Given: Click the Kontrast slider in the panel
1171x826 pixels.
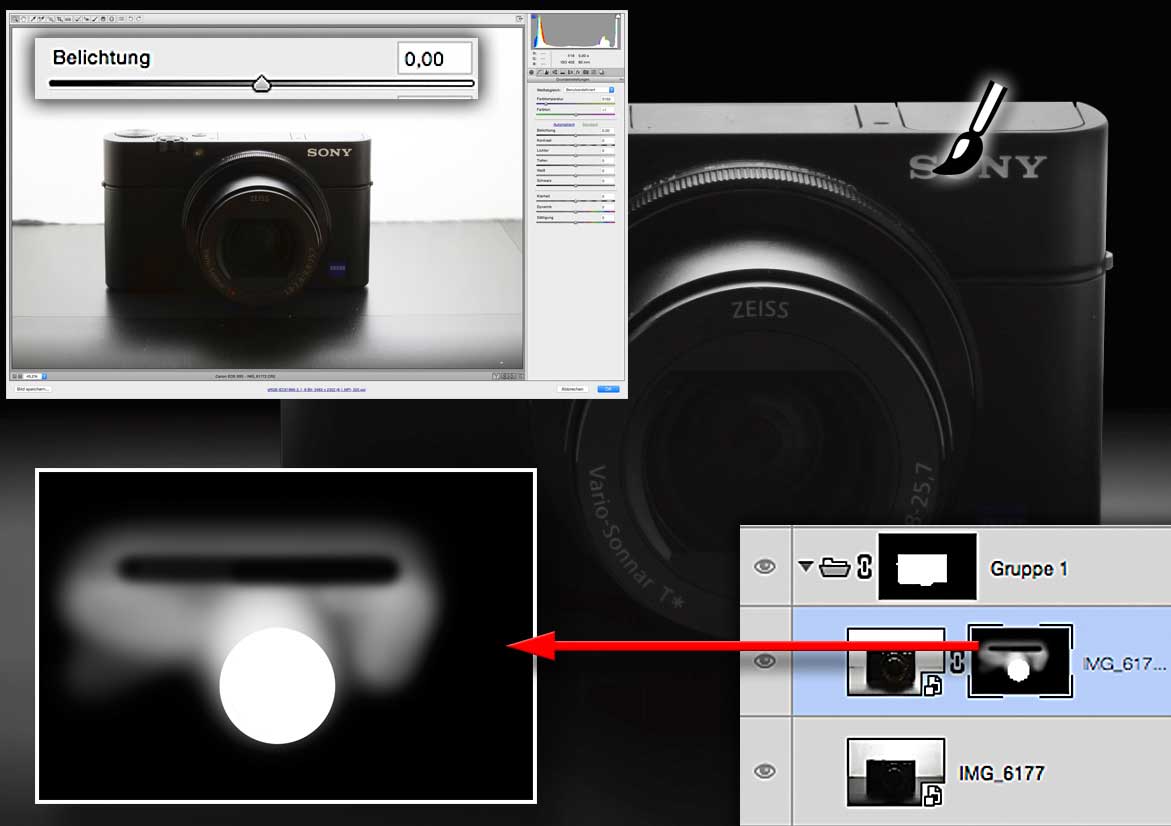Looking at the screenshot, I should click(575, 145).
